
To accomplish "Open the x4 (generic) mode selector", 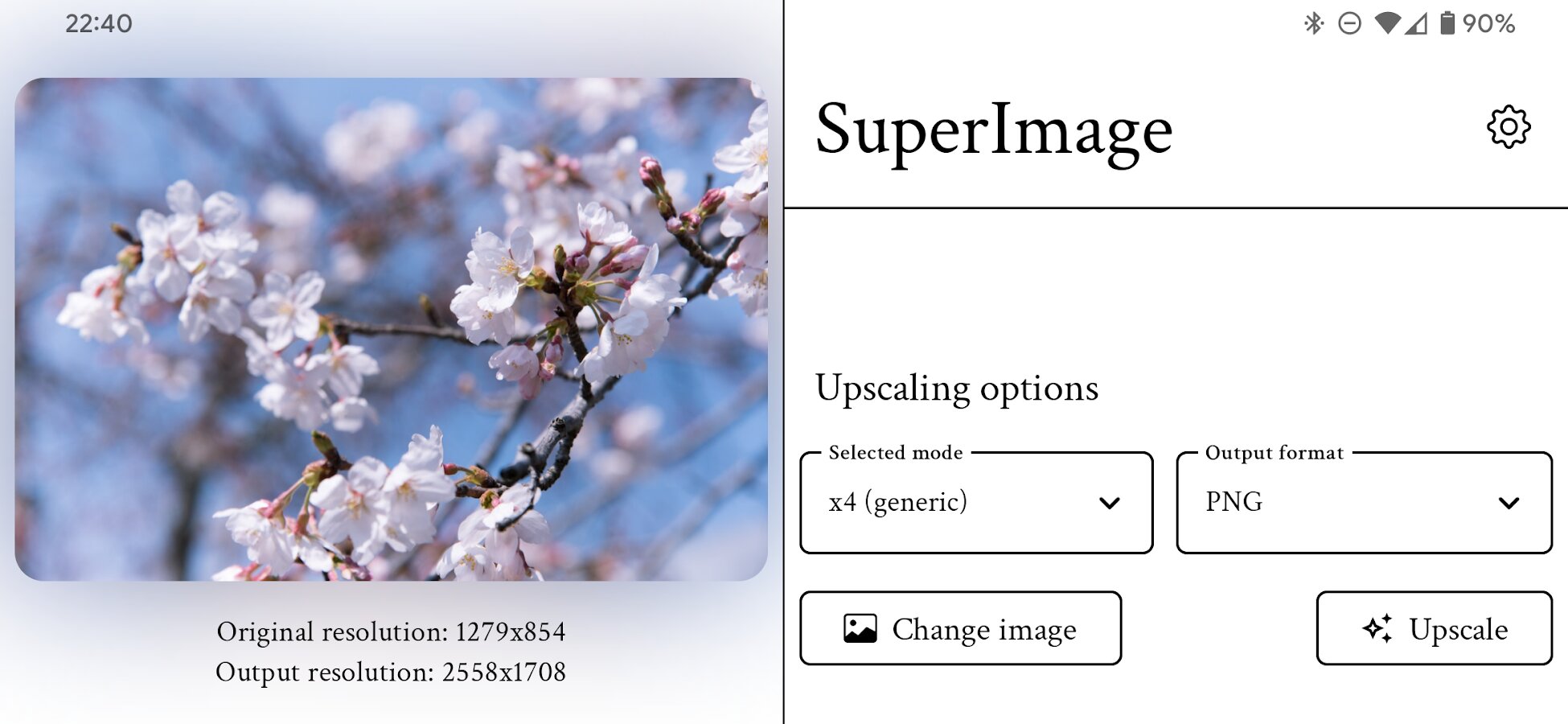I will pos(976,503).
